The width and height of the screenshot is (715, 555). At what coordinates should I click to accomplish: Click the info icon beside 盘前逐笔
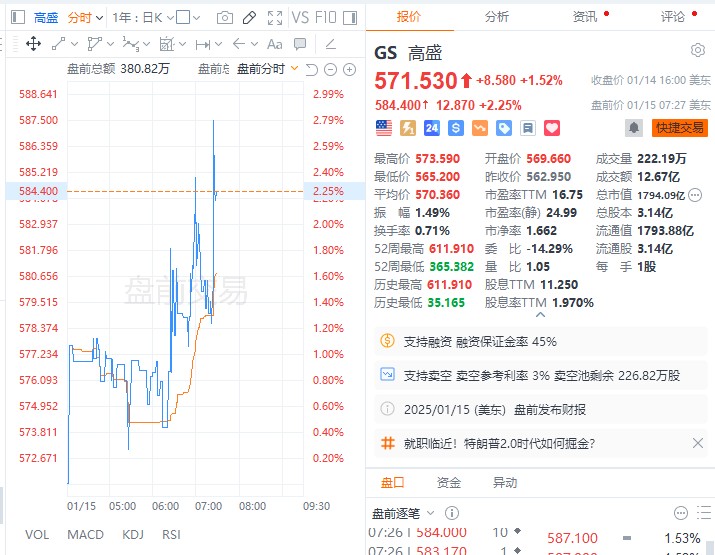pyautogui.click(x=451, y=514)
